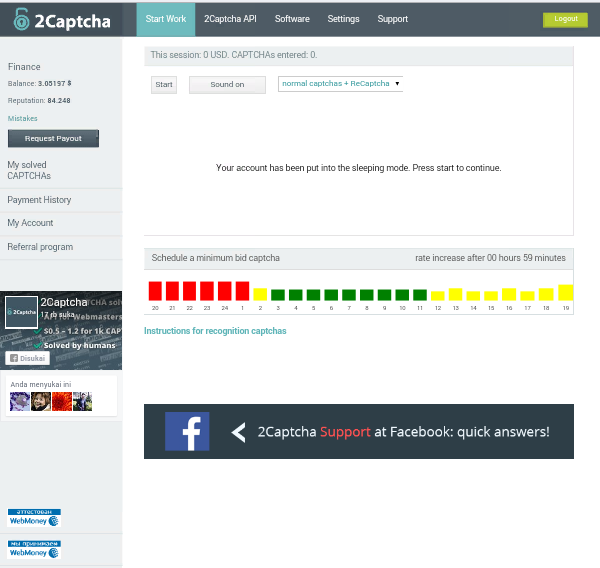Screen dimensions: 600x568
Task: Click the 2Captcha padlock logo icon
Action: [21, 19]
